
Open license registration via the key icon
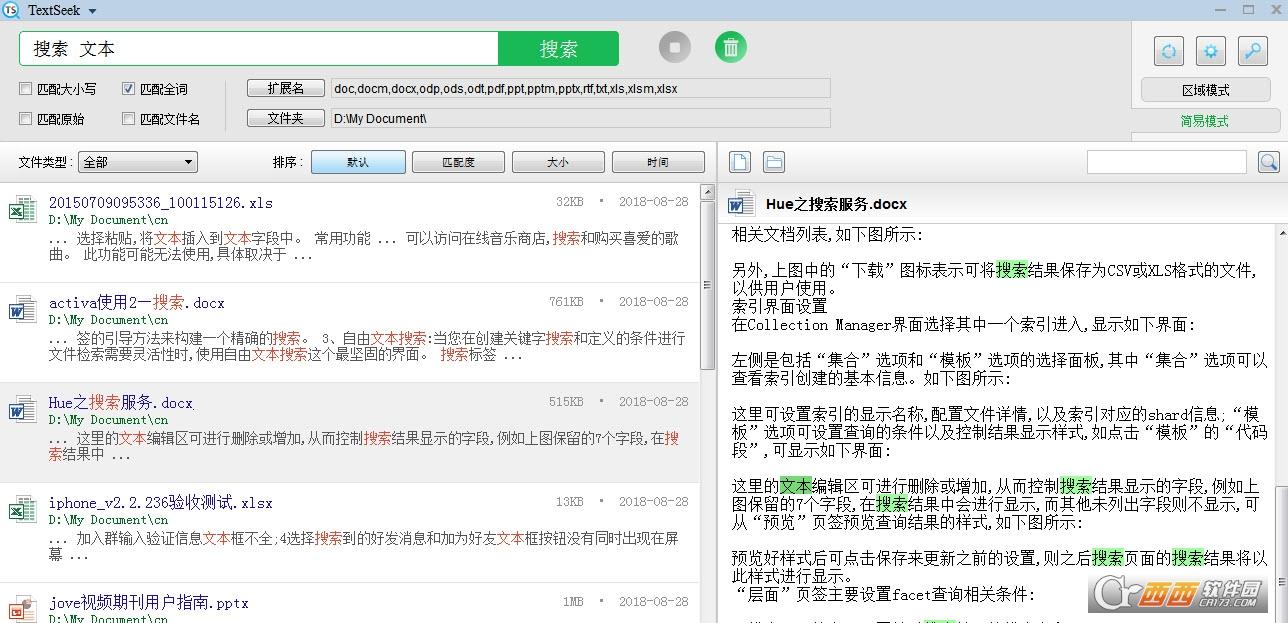pyautogui.click(x=1251, y=50)
